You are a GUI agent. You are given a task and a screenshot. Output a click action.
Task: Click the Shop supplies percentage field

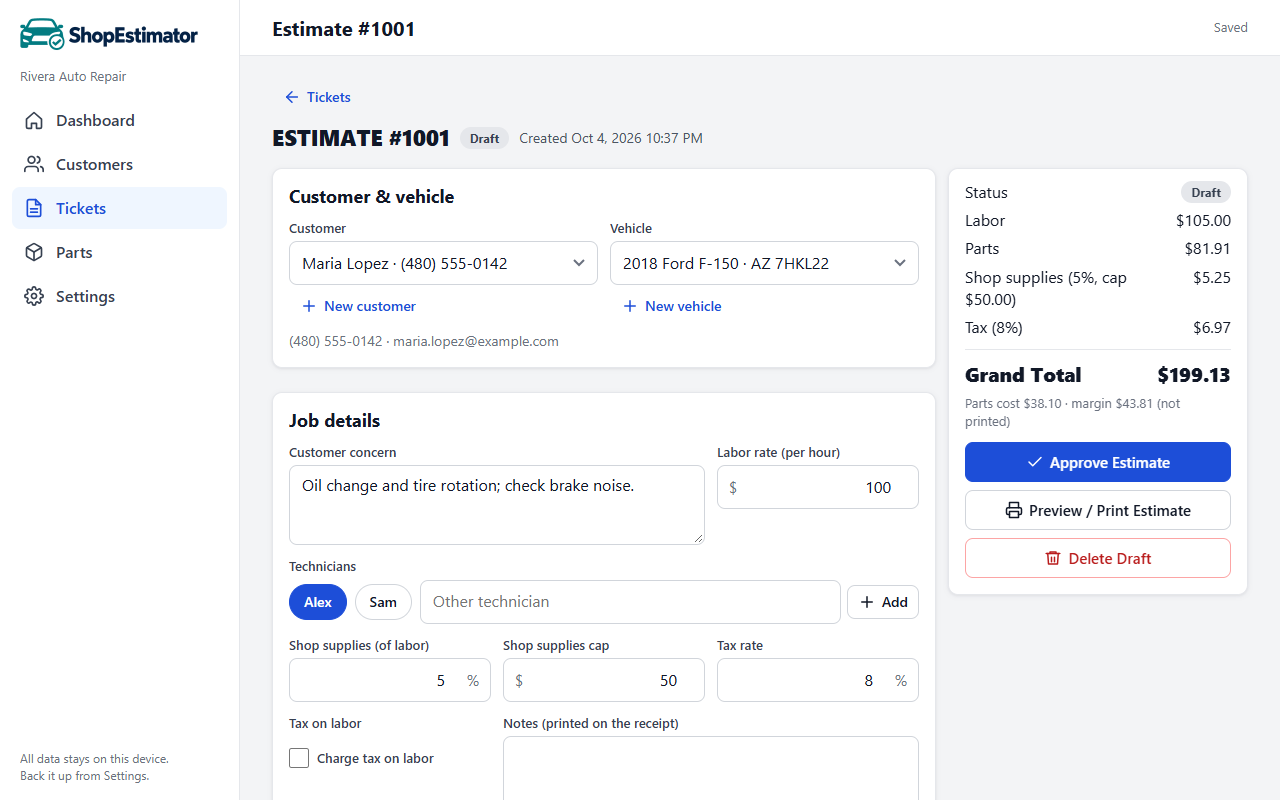tap(390, 680)
